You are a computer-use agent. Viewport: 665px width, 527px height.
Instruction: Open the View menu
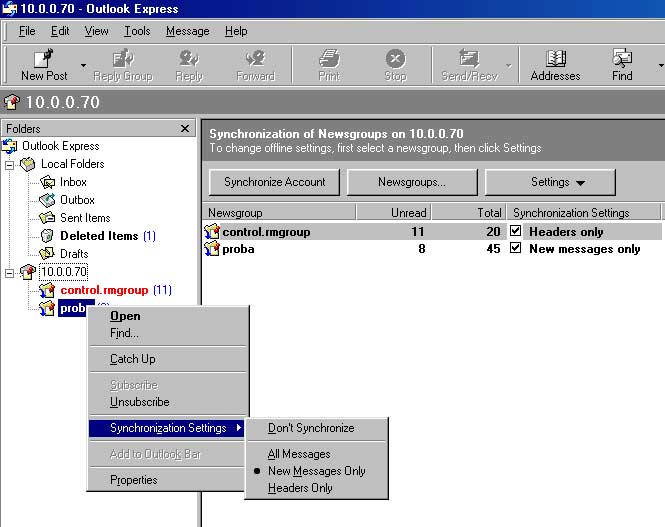click(96, 31)
